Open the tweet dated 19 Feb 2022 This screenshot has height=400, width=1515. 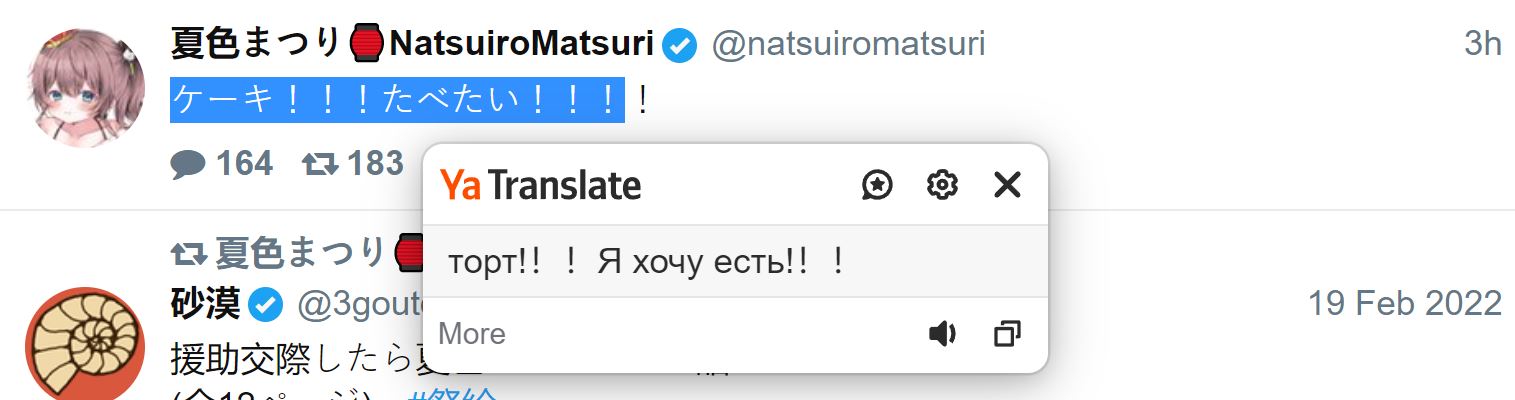[1404, 303]
